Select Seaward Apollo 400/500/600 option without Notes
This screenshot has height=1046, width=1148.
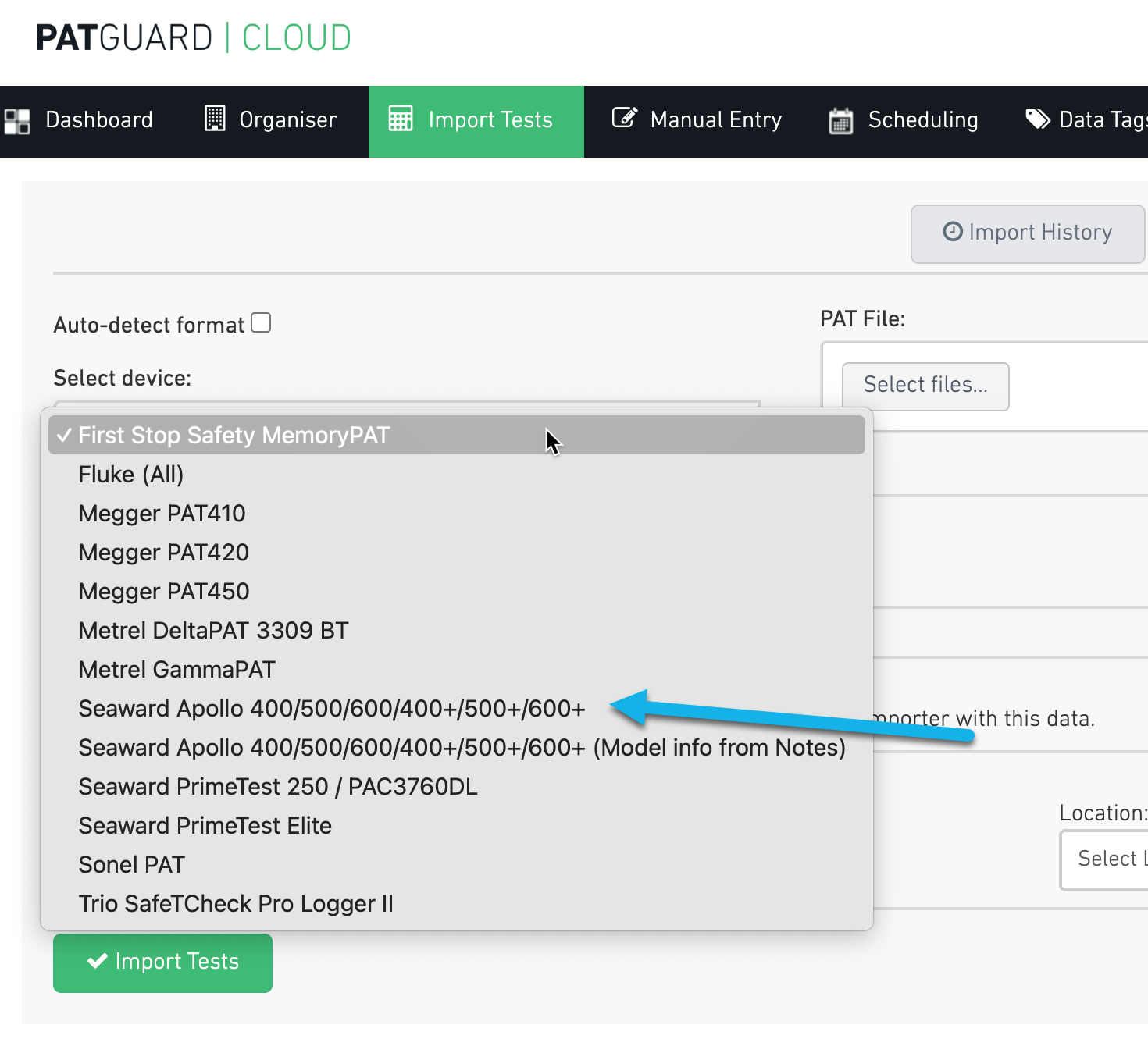tap(457, 708)
